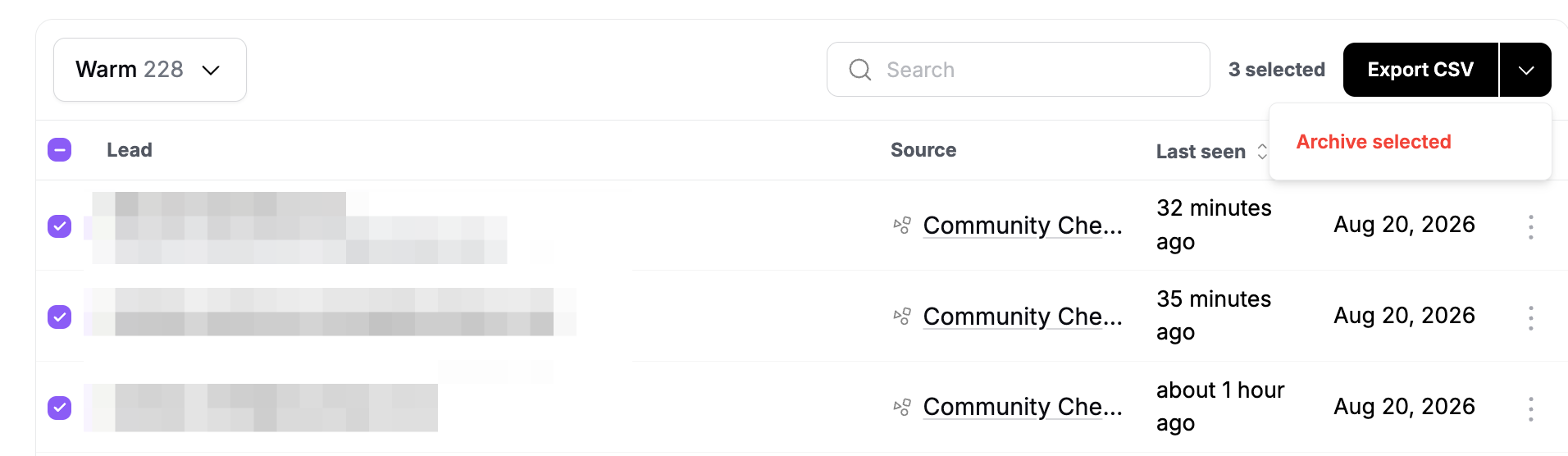Click the magnifier icon in Search
Image resolution: width=1568 pixels, height=456 pixels.
(x=860, y=70)
